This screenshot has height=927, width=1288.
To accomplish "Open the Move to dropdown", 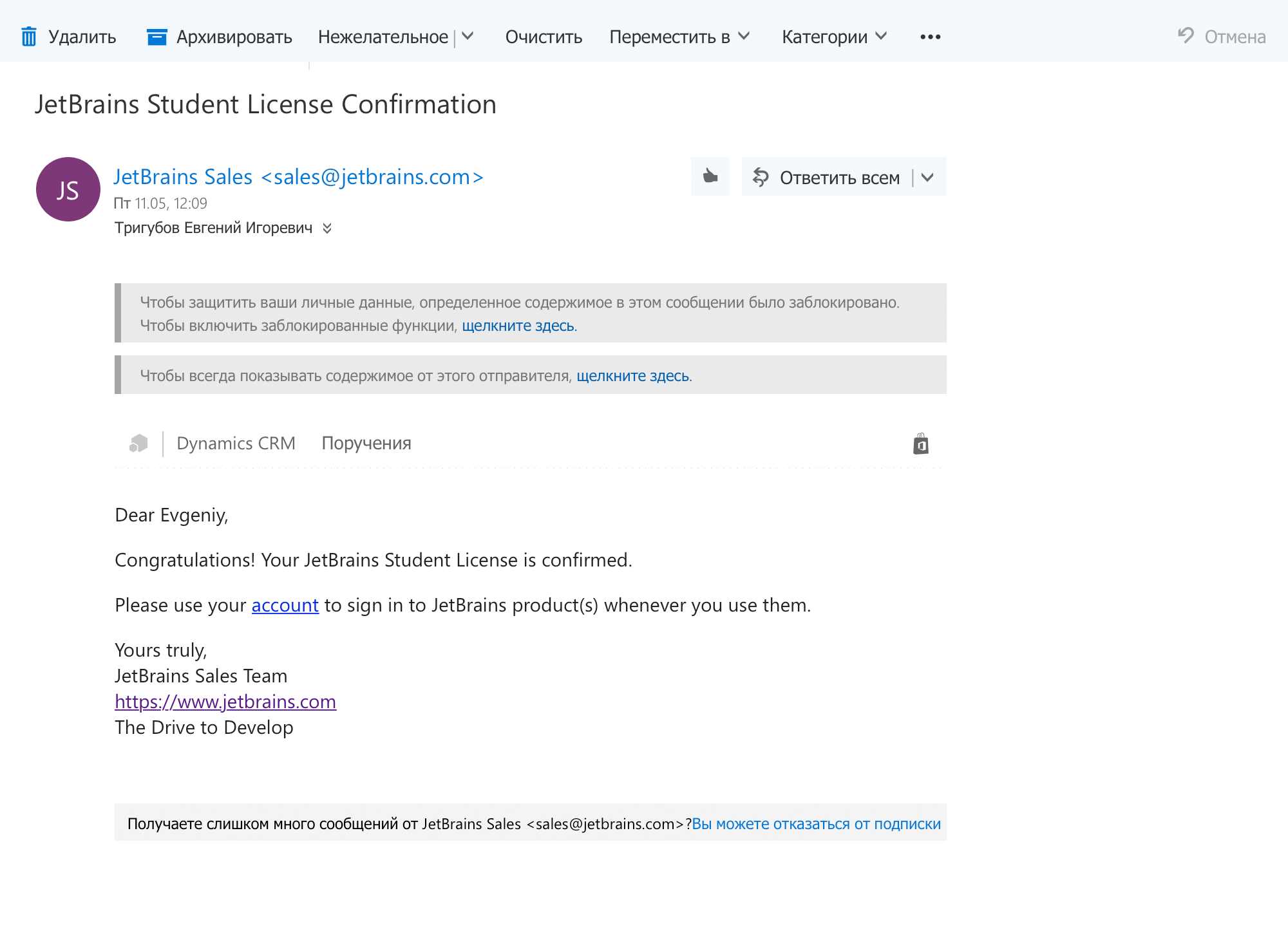I will [x=679, y=37].
